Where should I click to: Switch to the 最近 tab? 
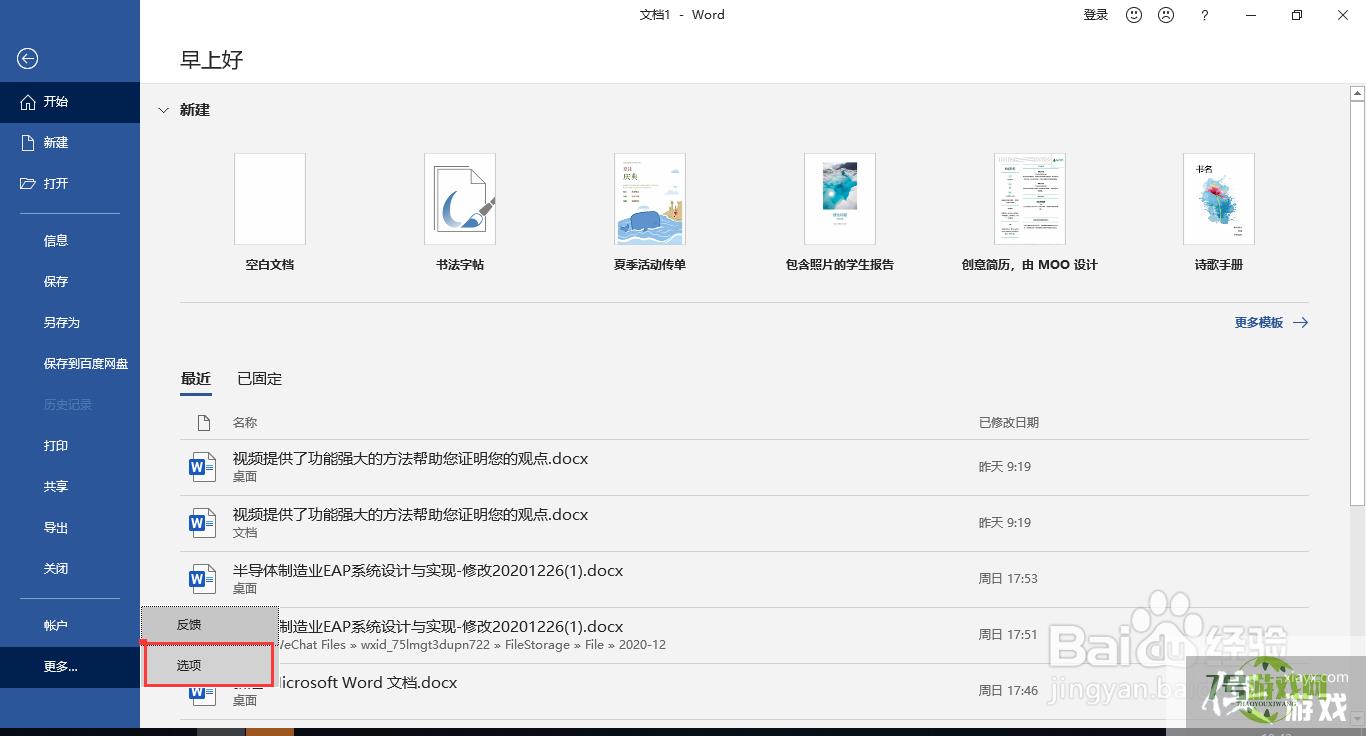[196, 379]
